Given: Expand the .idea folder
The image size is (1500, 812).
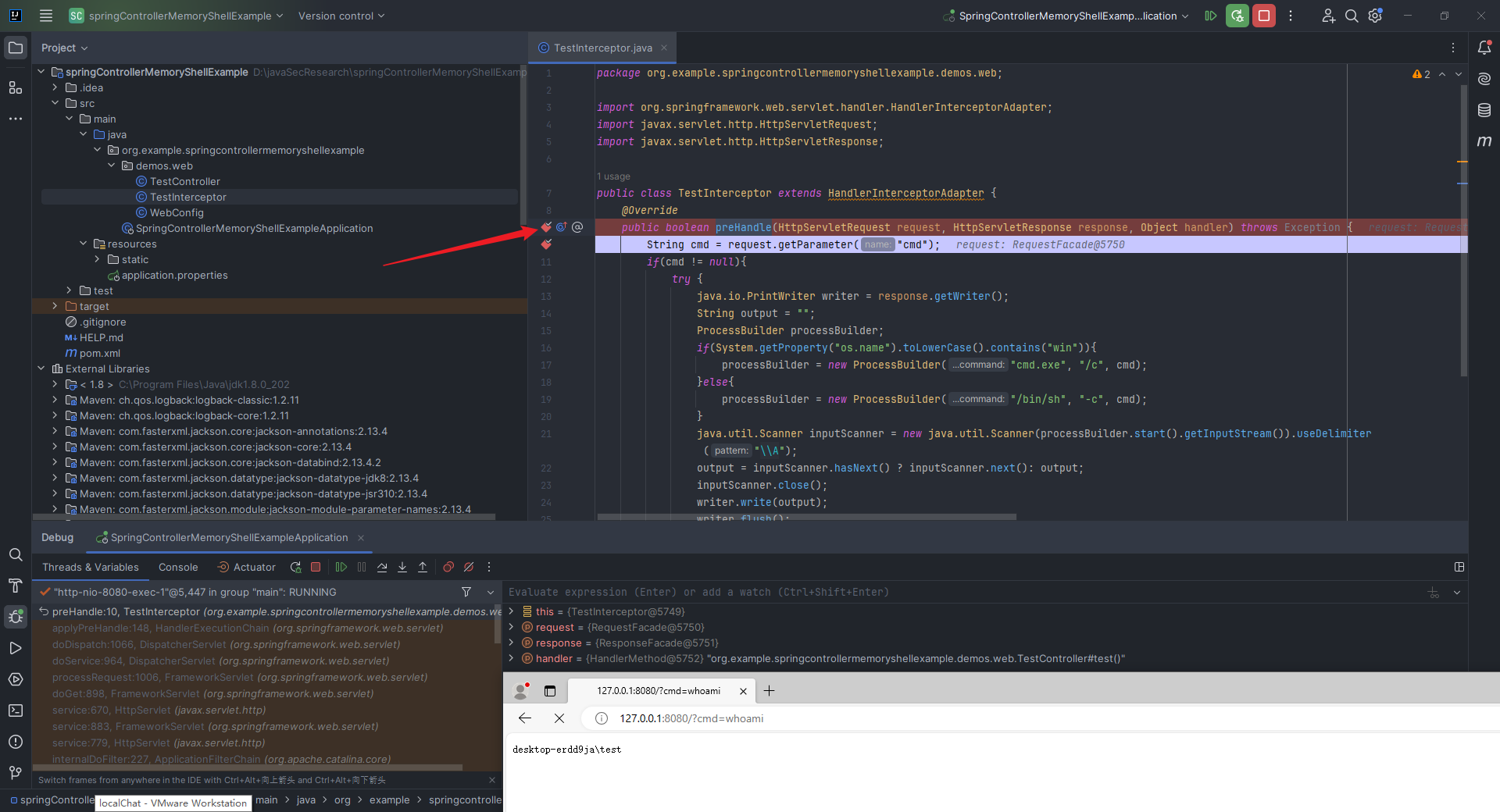Looking at the screenshot, I should point(55,87).
